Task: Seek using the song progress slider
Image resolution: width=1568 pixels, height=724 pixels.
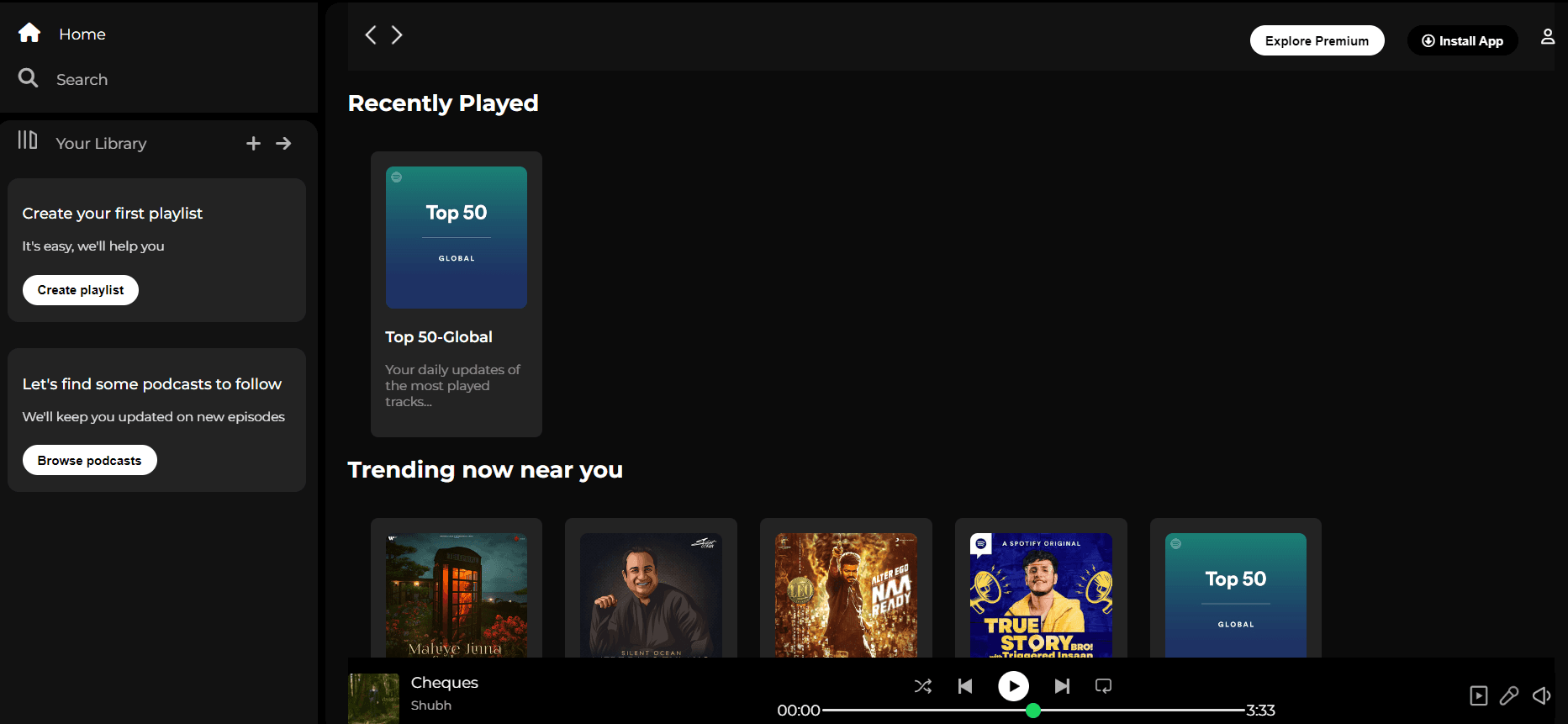Action: 1033,711
